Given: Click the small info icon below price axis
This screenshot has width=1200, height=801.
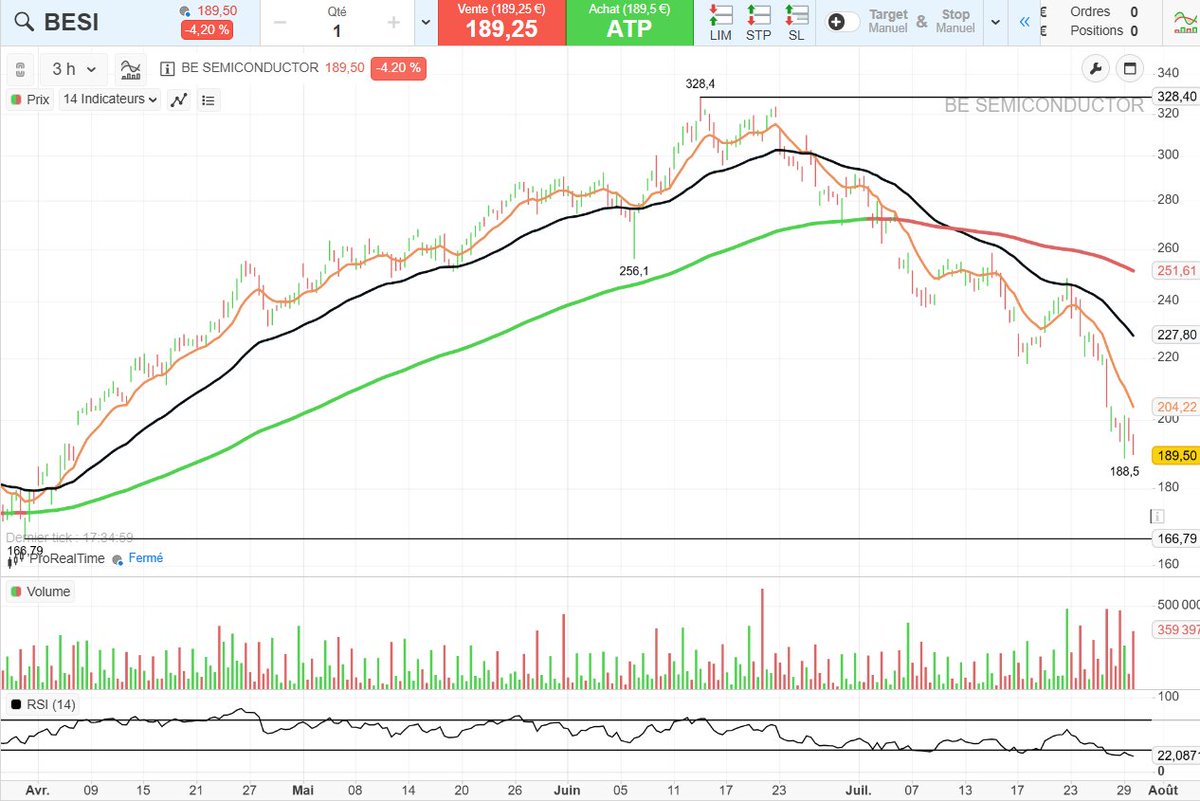Looking at the screenshot, I should pos(1158,516).
